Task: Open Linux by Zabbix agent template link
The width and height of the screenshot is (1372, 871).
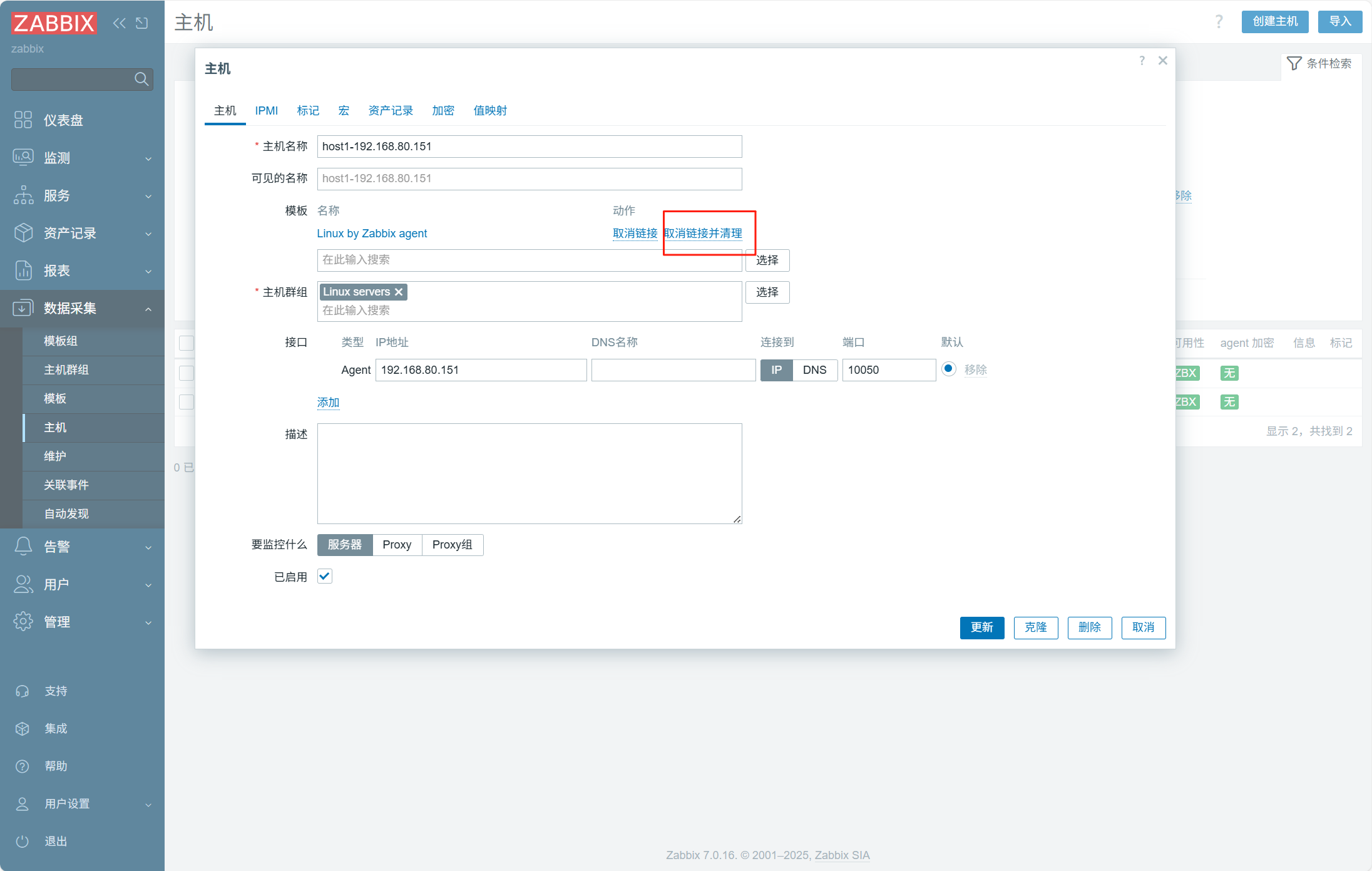Action: point(372,233)
